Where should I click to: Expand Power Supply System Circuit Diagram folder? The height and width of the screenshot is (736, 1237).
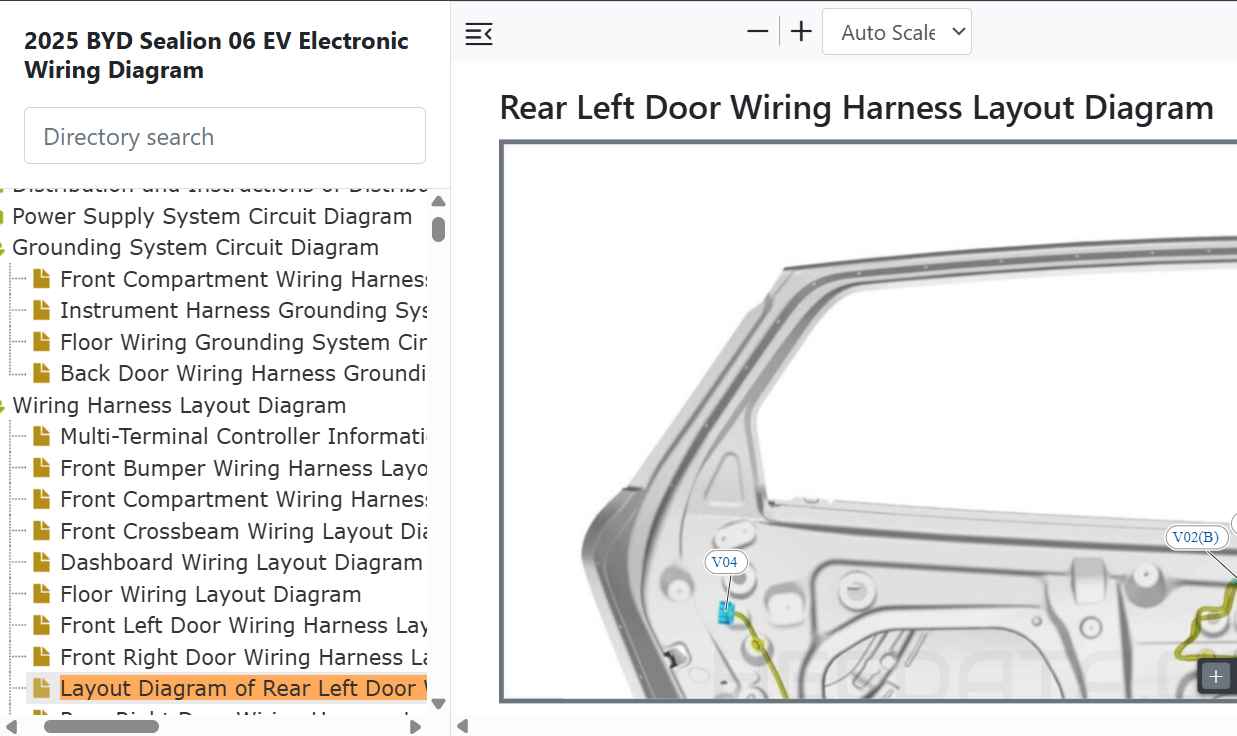coord(4,217)
